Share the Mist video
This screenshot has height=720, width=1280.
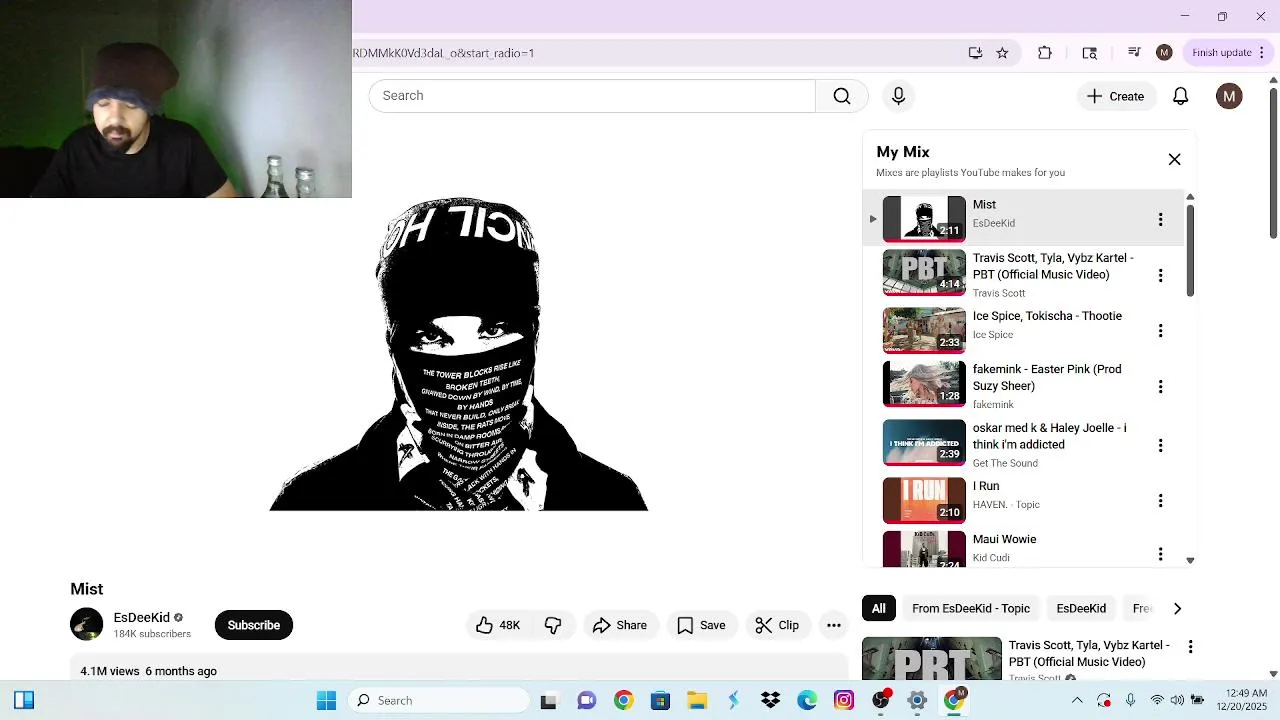pyautogui.click(x=620, y=625)
